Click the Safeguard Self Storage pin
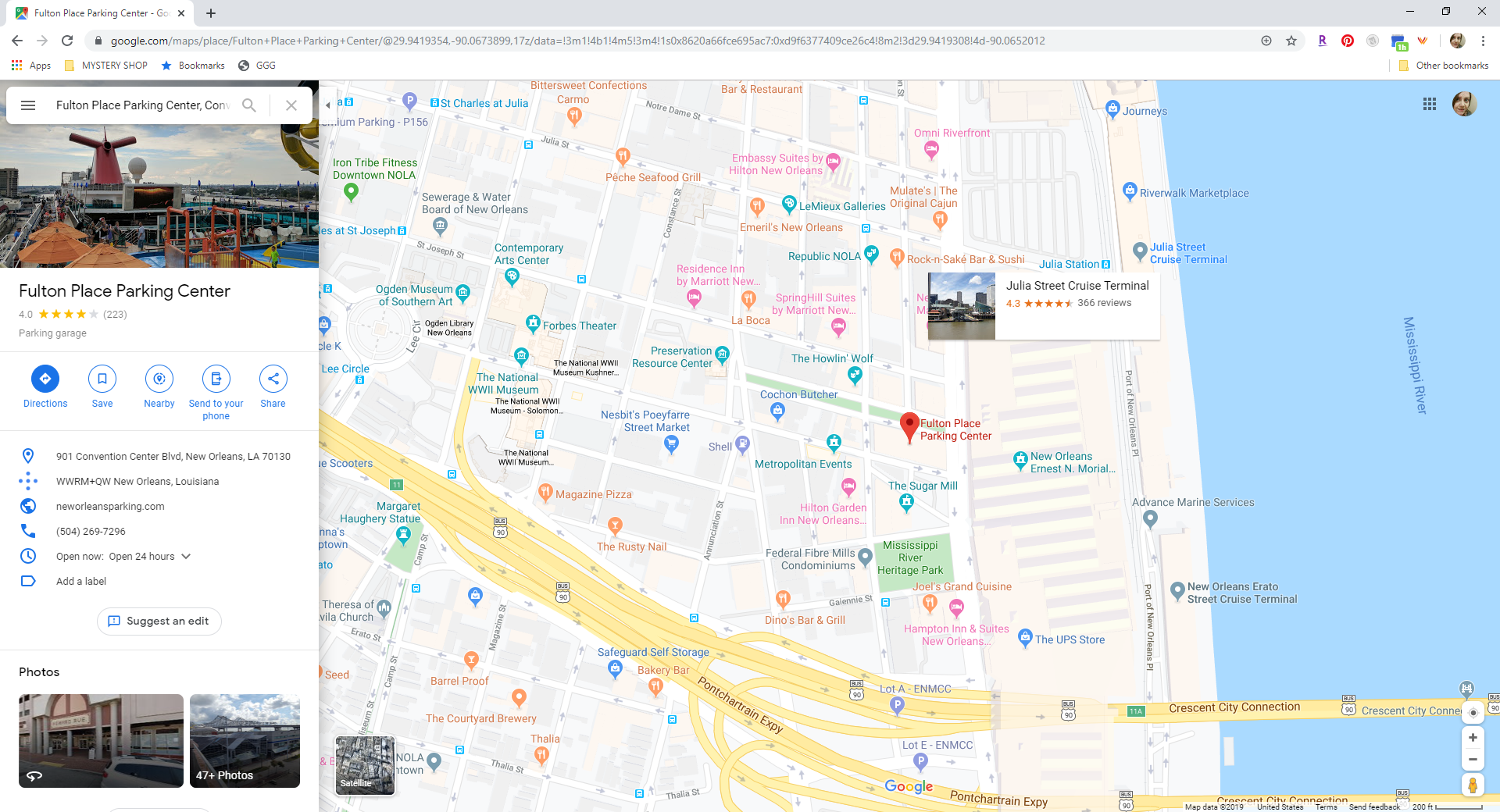The height and width of the screenshot is (812, 1500). pos(616,668)
